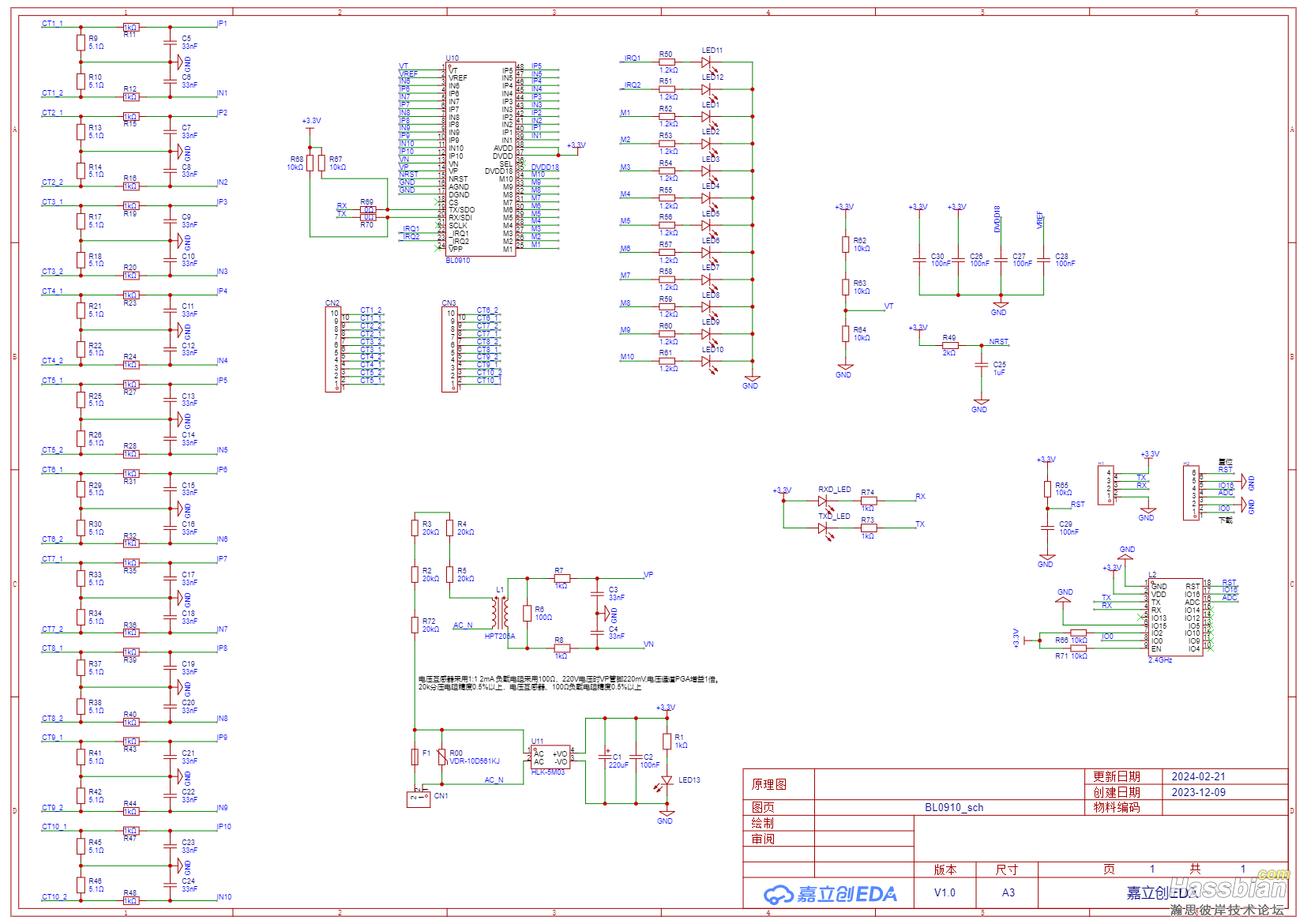This screenshot has height=924, width=1307.
Task: Click resistor R1 1kΩ above LED13
Action: click(667, 741)
